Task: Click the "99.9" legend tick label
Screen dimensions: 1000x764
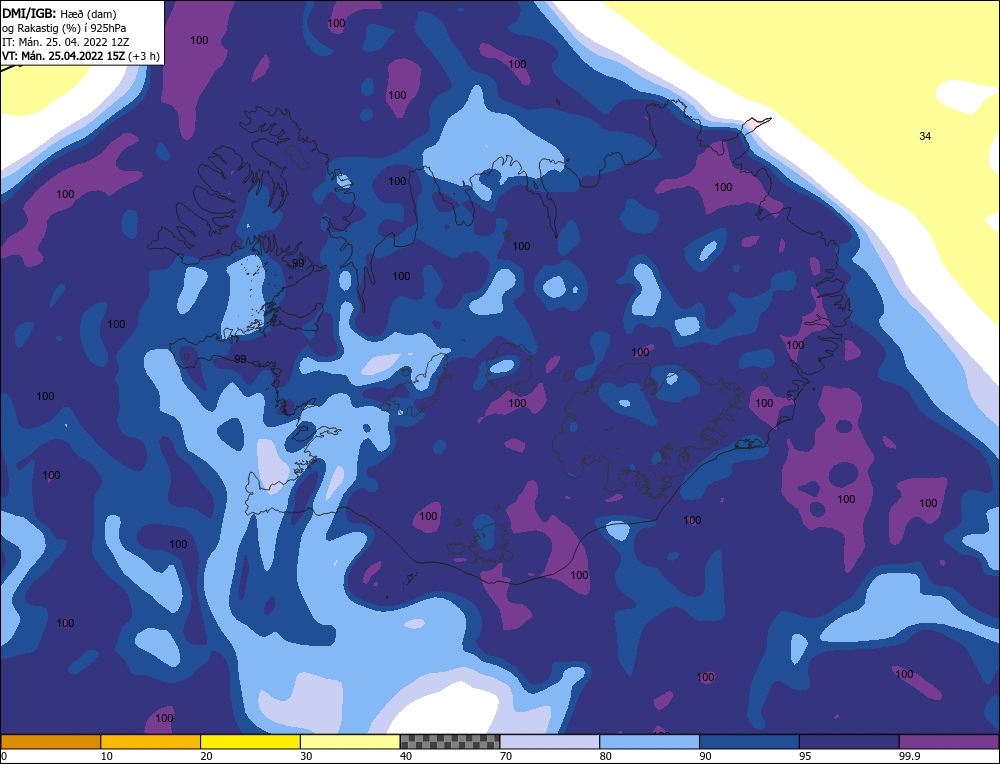Action: (x=909, y=756)
